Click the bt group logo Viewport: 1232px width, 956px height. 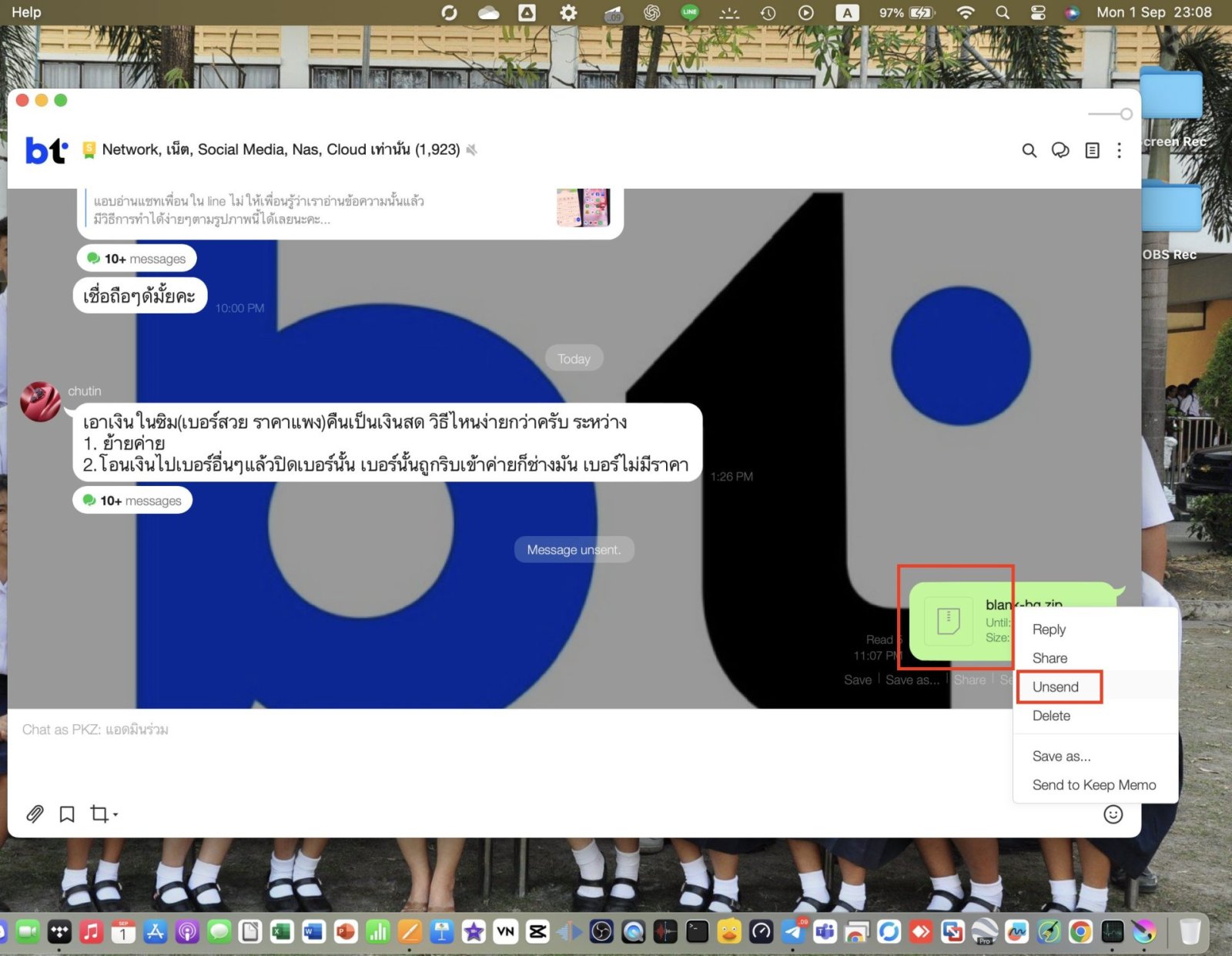coord(46,149)
